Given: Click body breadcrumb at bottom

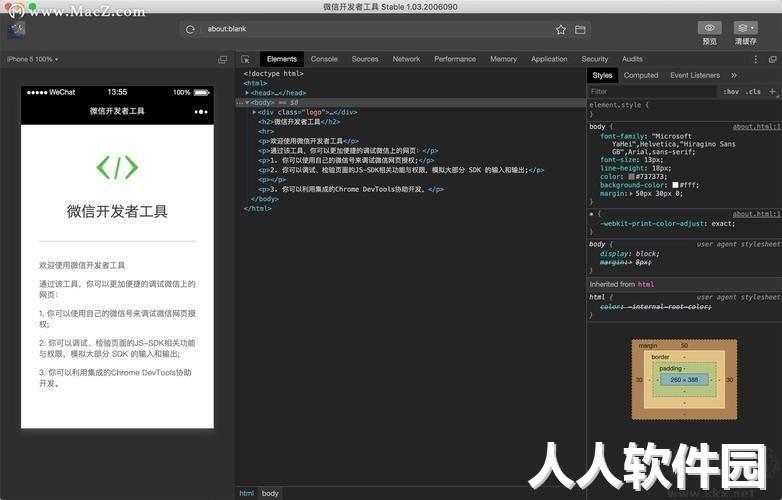Looking at the screenshot, I should (270, 494).
